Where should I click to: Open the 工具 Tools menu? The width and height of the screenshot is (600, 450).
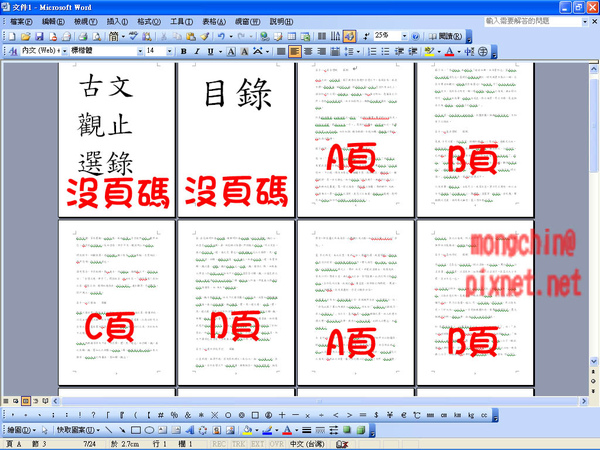tap(181, 22)
